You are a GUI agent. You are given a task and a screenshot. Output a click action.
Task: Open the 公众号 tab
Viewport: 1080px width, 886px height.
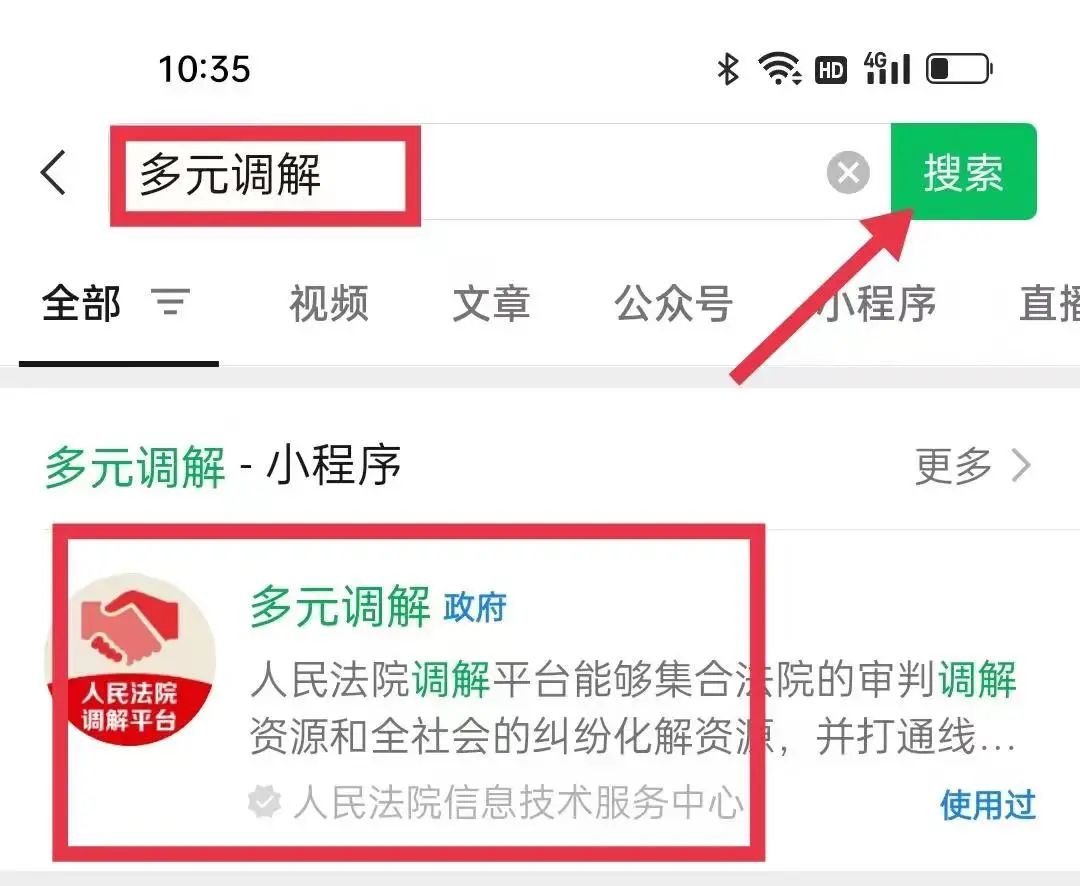tap(674, 303)
